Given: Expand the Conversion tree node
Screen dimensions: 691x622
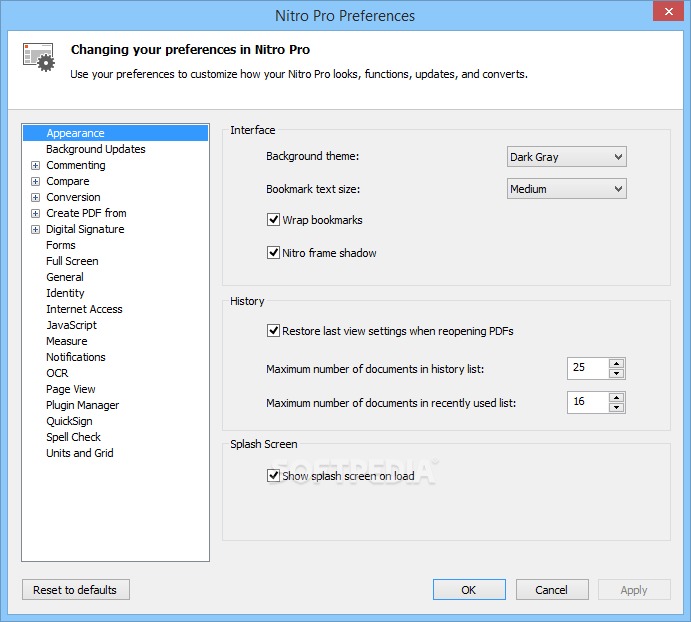Looking at the screenshot, I should (x=35, y=197).
